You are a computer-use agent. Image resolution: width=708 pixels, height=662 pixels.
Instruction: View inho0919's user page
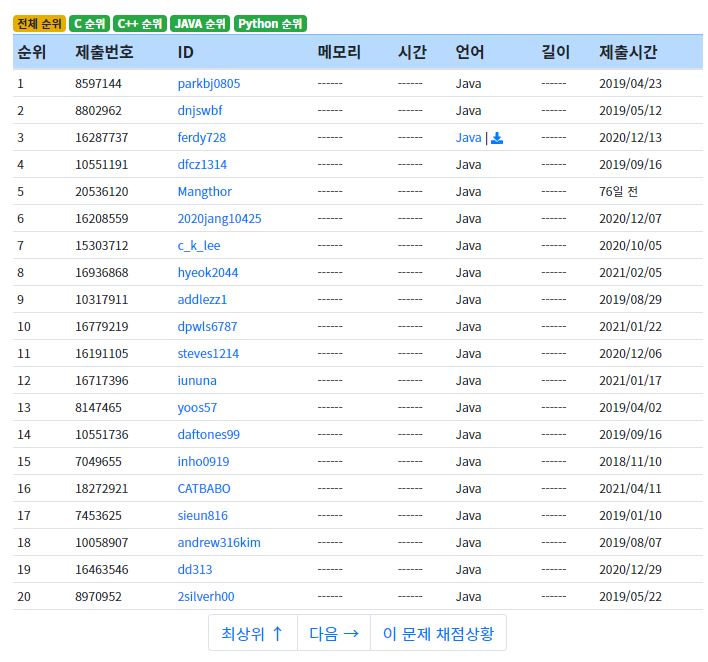click(203, 462)
